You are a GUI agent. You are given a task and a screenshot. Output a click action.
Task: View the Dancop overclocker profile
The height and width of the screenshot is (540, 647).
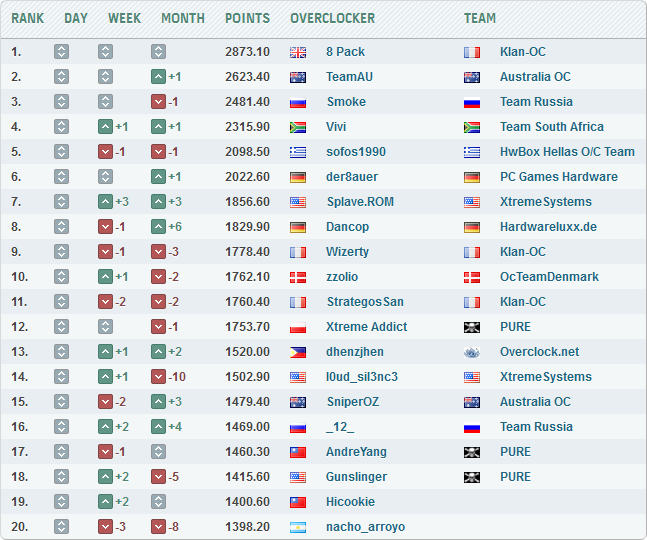pos(347,227)
